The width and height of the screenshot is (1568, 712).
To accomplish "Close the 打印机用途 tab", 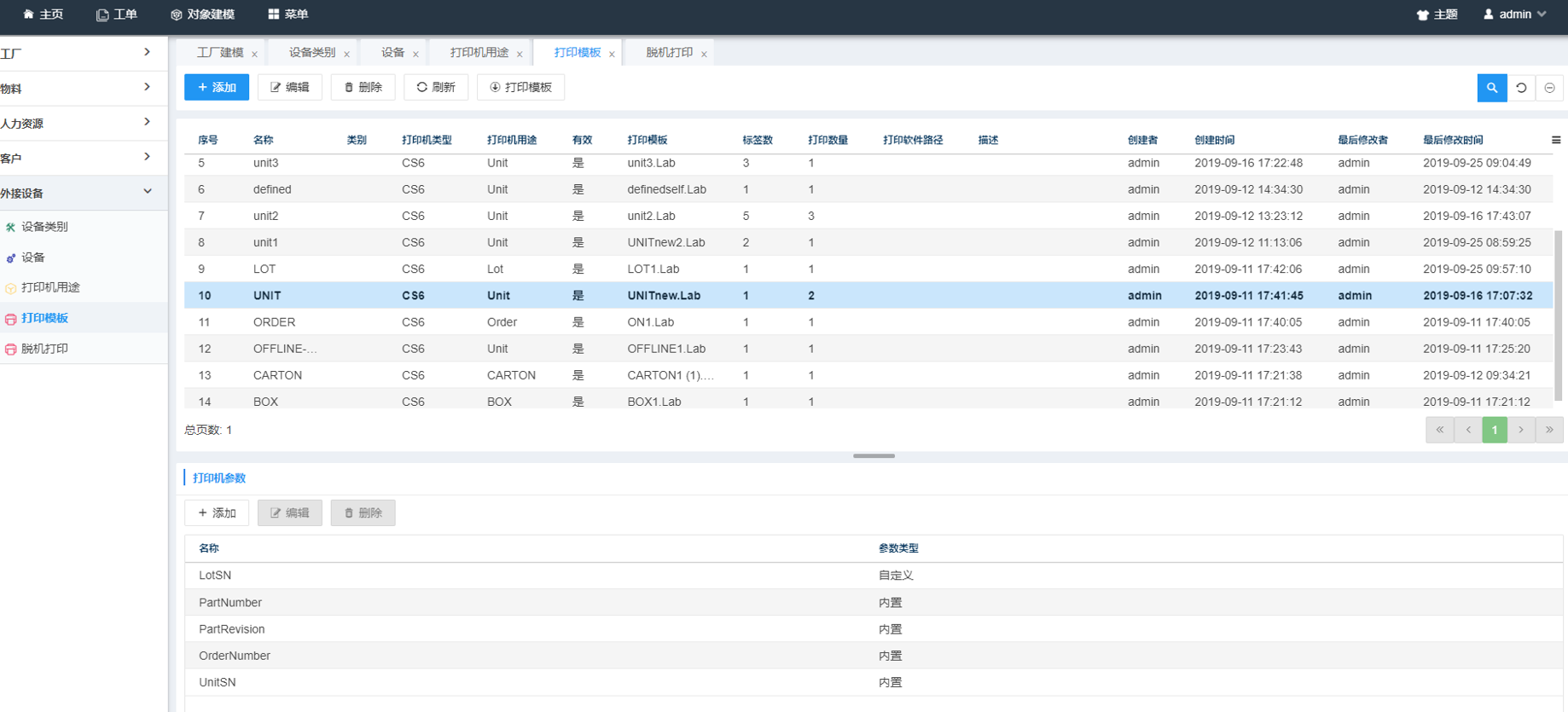I will pyautogui.click(x=520, y=55).
